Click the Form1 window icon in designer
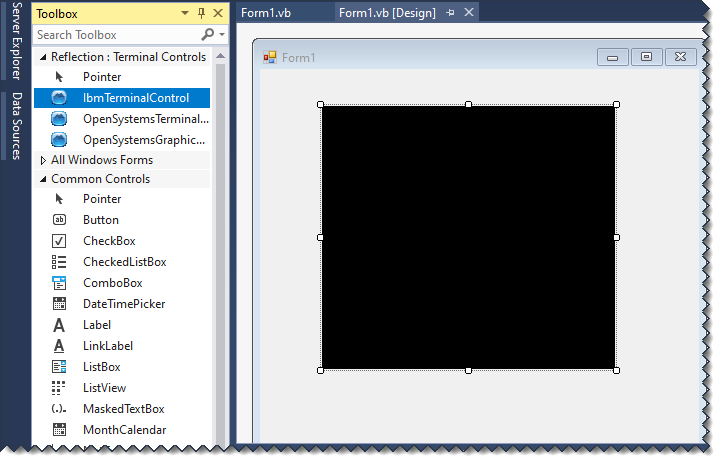Image resolution: width=721 pixels, height=464 pixels. point(269,57)
